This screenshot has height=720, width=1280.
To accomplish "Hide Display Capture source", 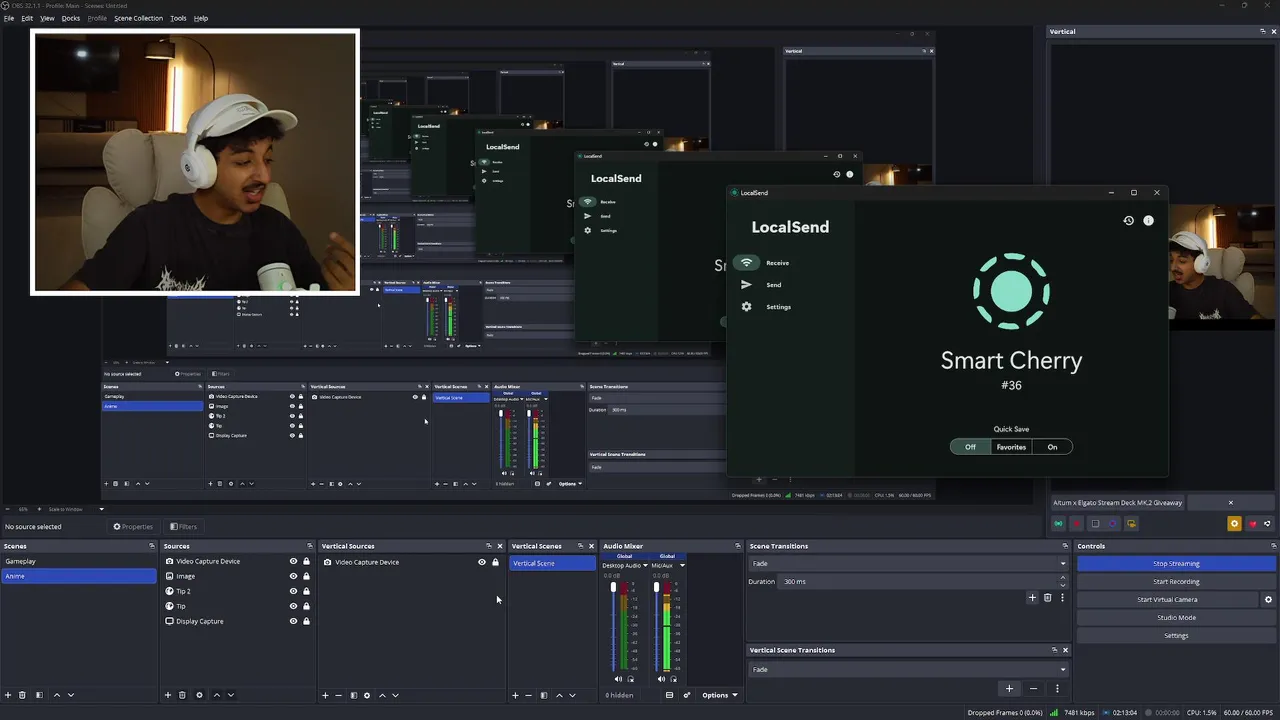I will click(293, 621).
